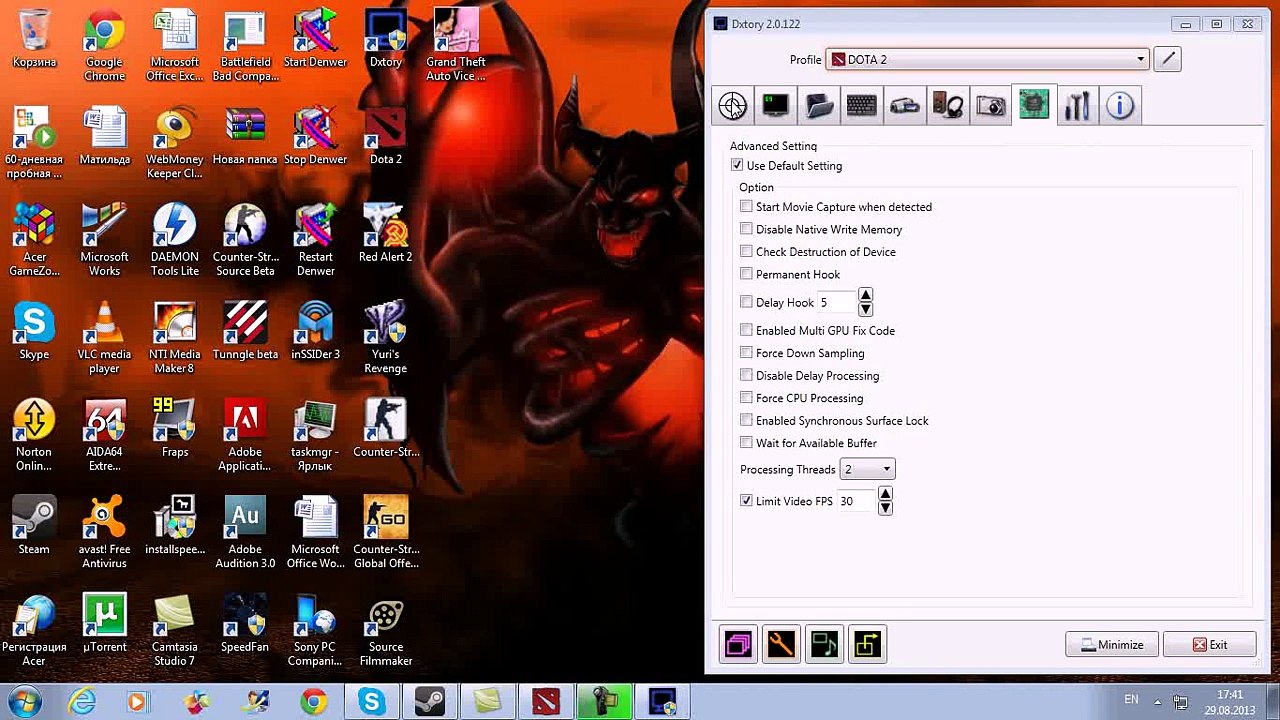
Task: Click the Exit button
Action: coord(1209,645)
